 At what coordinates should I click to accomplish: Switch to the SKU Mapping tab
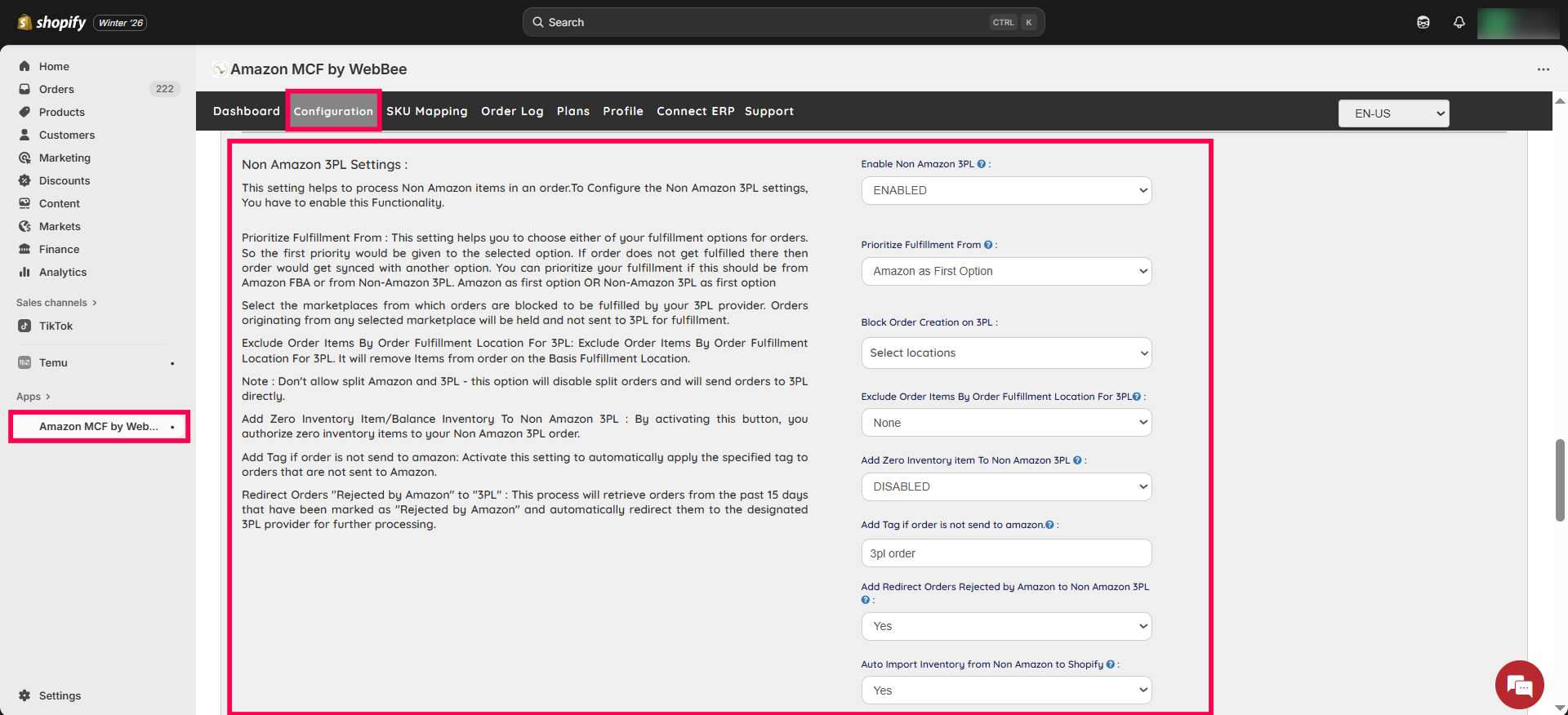[426, 111]
